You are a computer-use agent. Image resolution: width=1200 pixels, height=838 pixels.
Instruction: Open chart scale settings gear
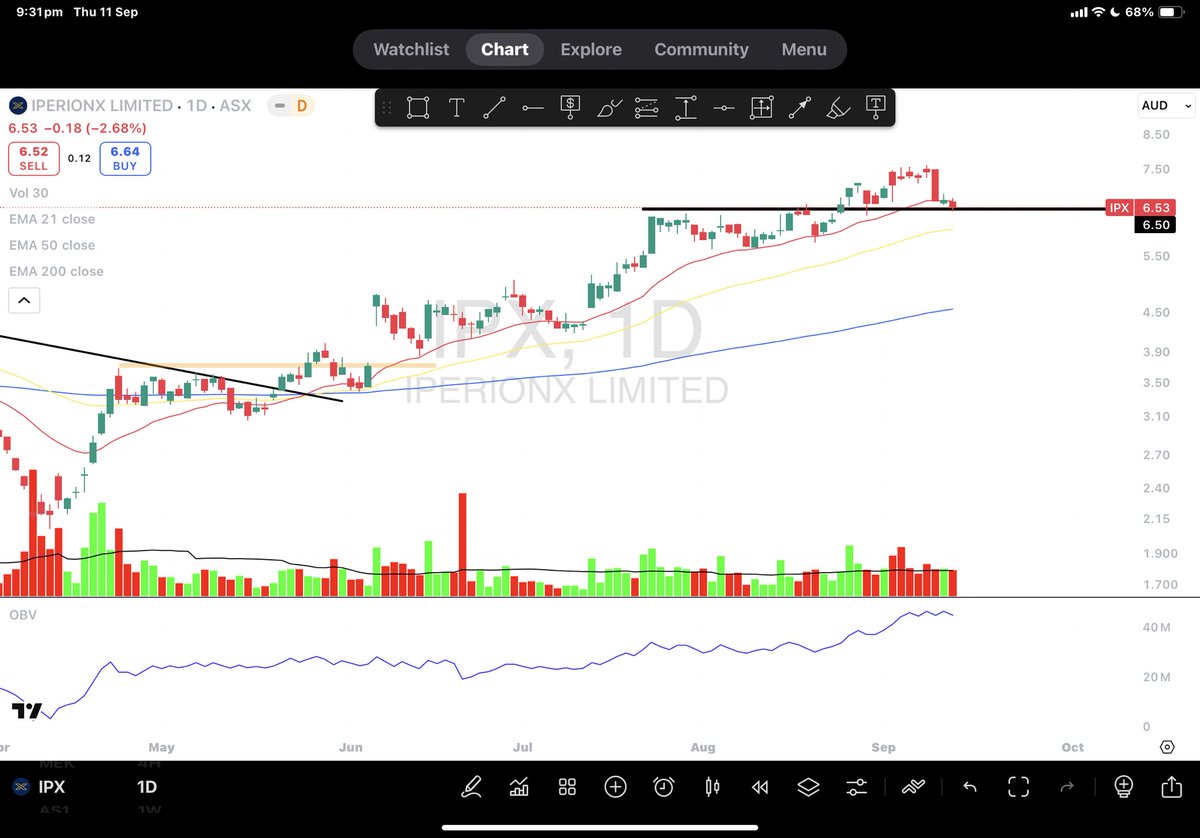point(1167,747)
